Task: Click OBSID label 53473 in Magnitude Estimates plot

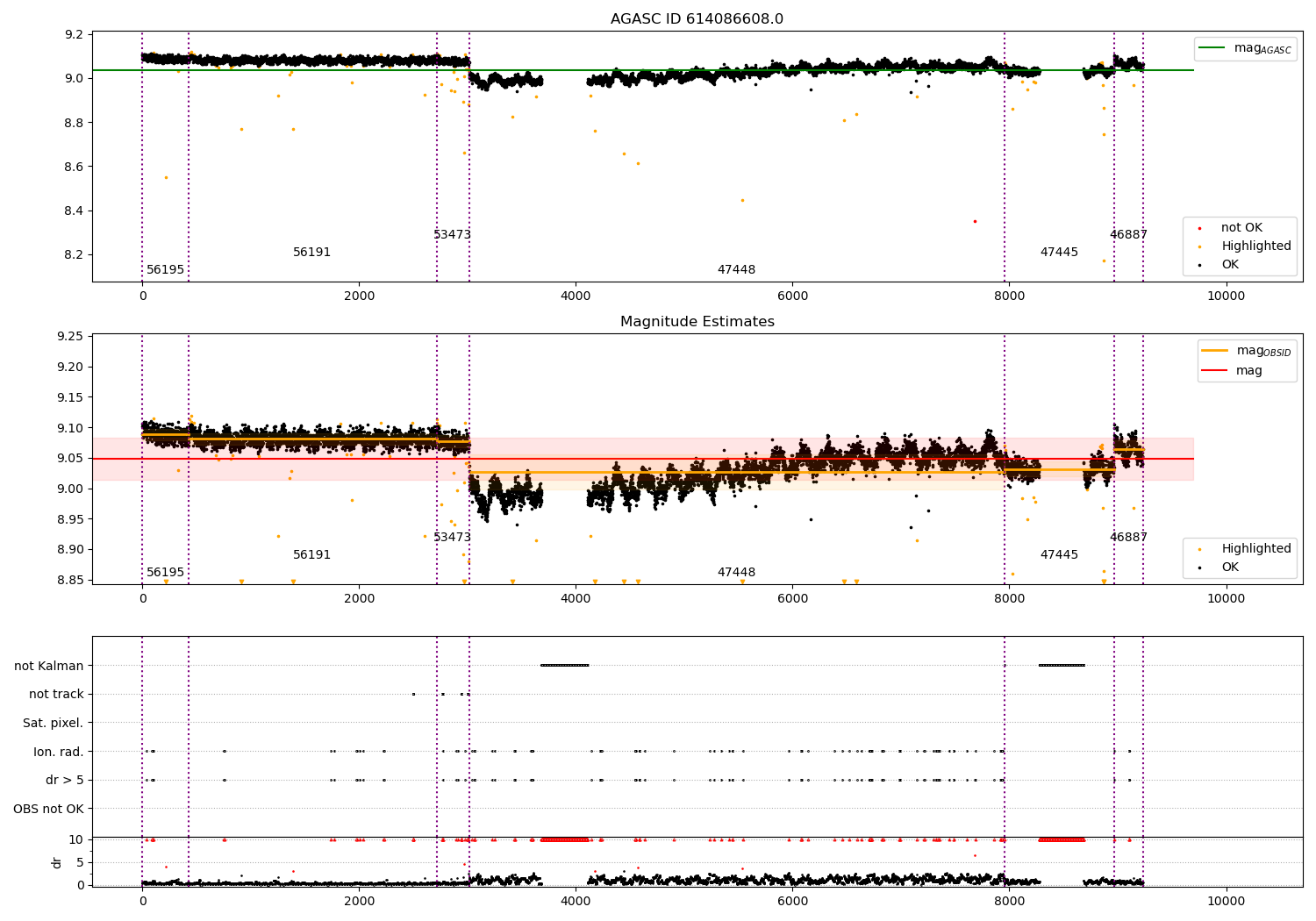Action: coord(452,538)
